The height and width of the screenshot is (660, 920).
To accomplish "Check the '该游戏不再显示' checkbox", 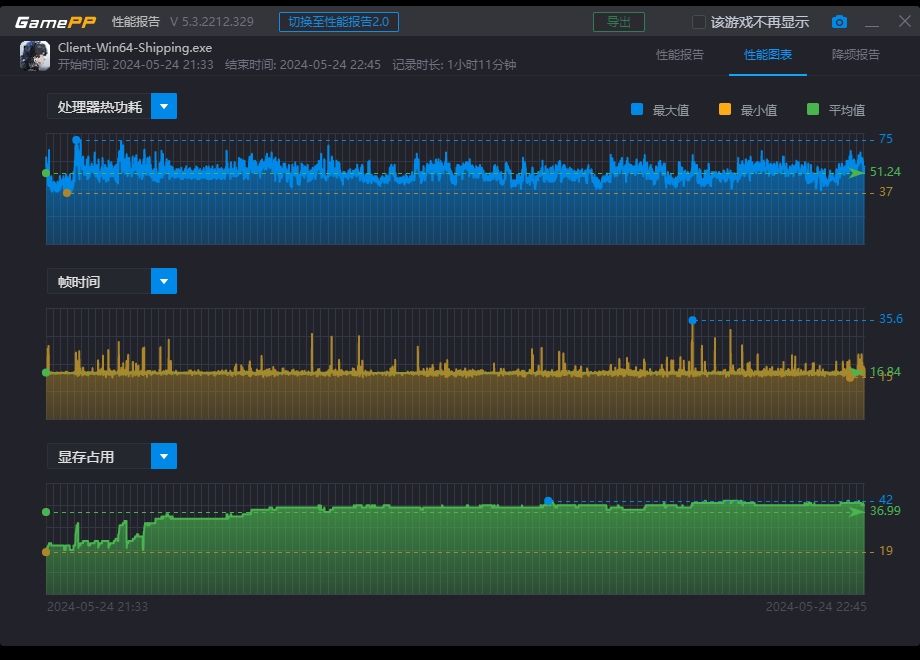I will (699, 22).
